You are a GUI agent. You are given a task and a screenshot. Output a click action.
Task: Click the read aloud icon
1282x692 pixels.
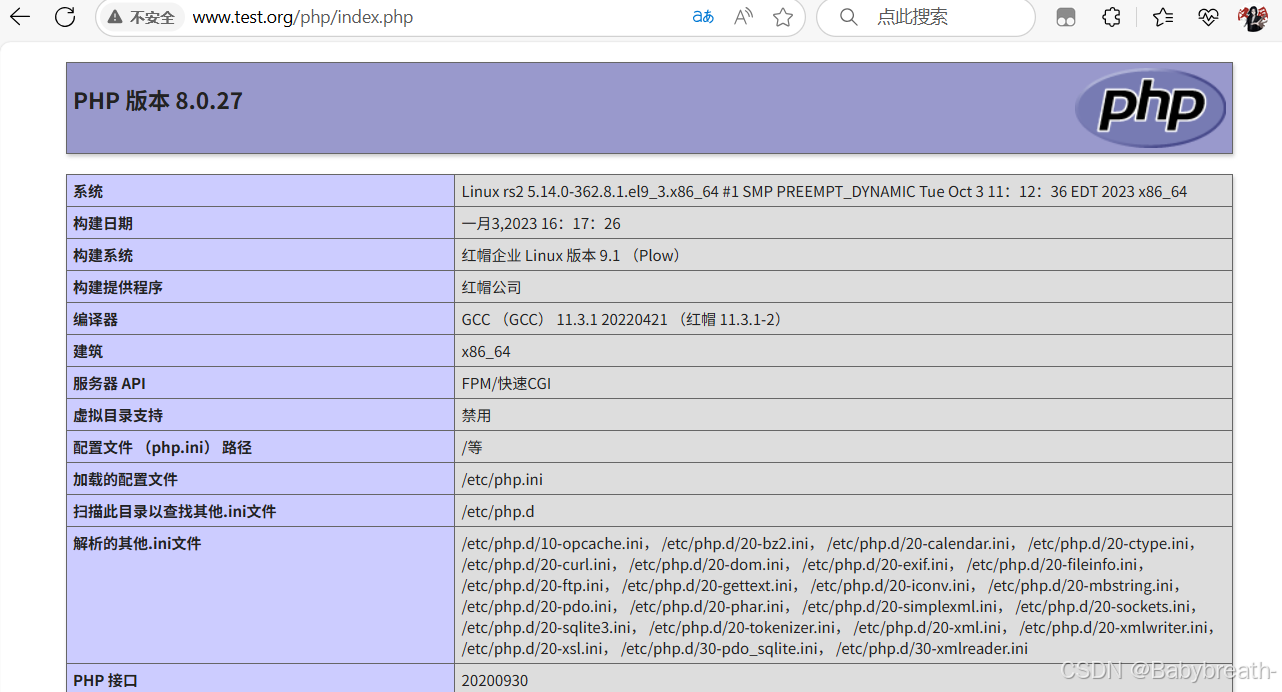click(743, 17)
